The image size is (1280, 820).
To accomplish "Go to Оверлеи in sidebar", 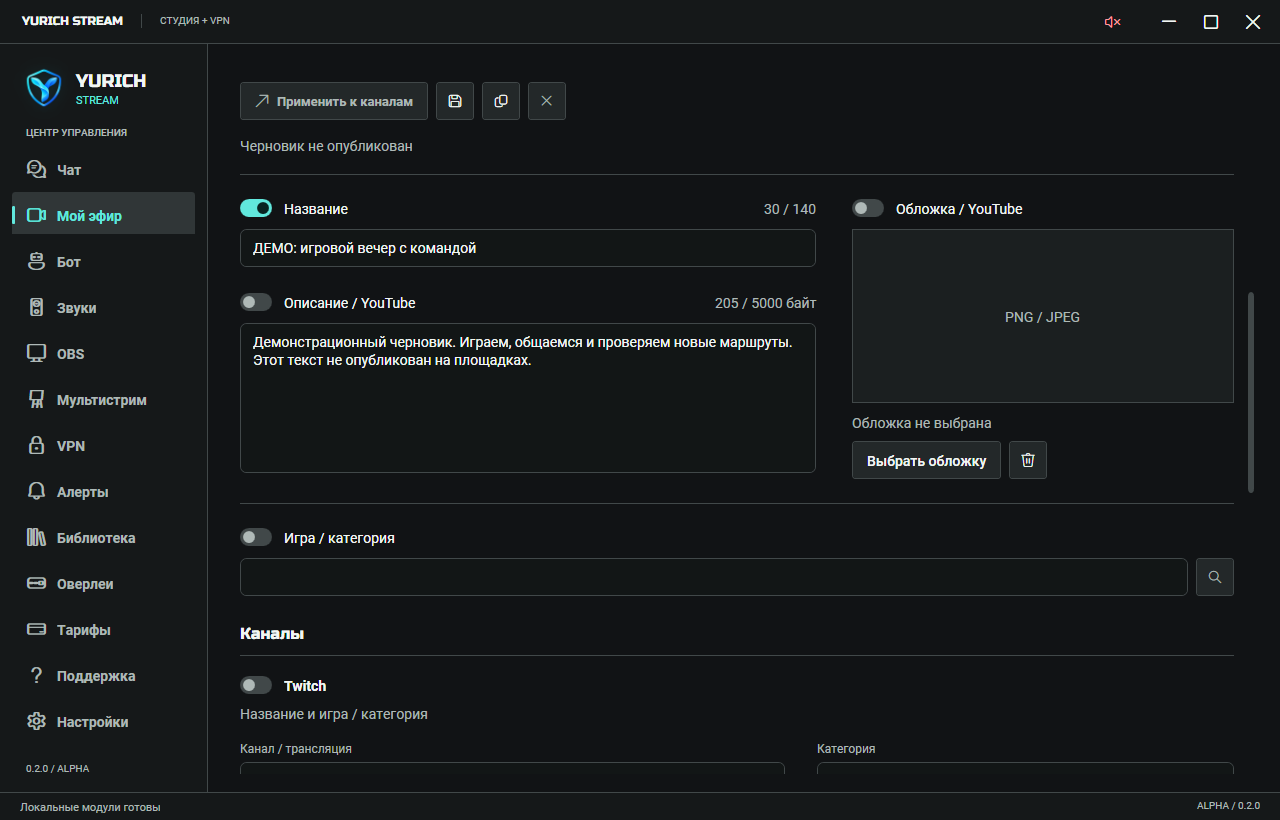I will (103, 584).
